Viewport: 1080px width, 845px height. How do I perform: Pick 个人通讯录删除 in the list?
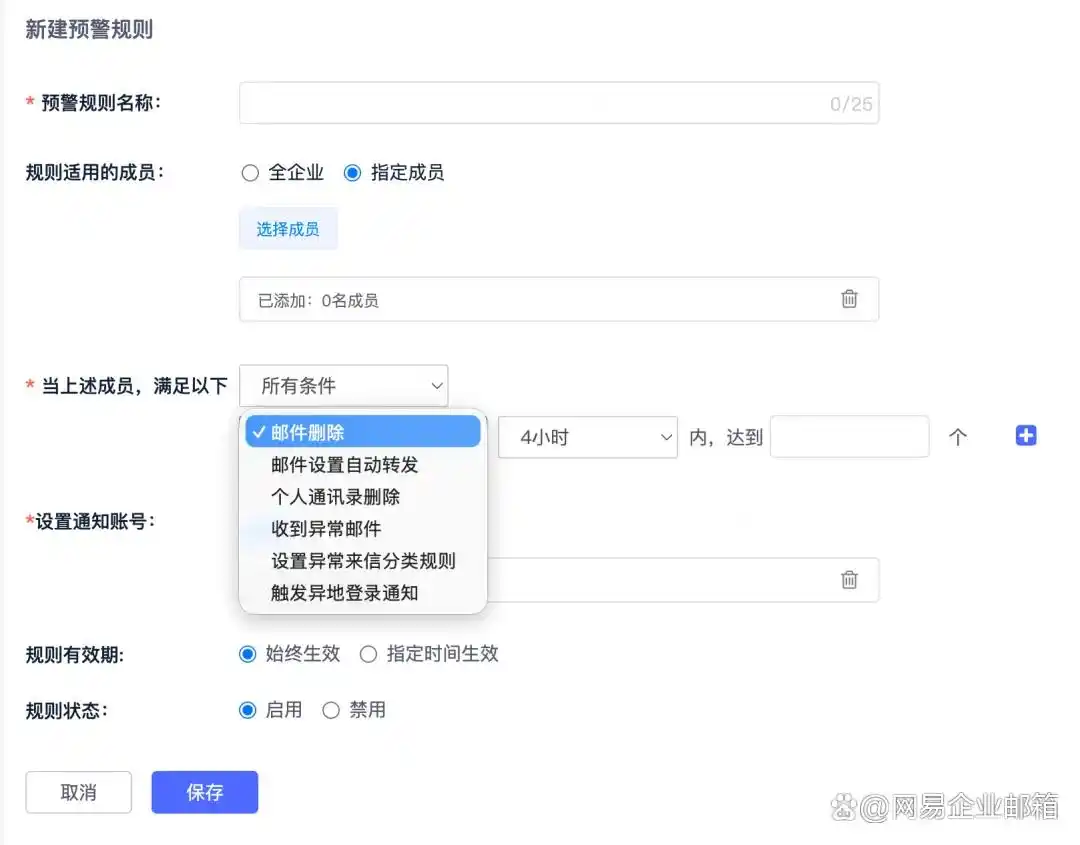[335, 496]
